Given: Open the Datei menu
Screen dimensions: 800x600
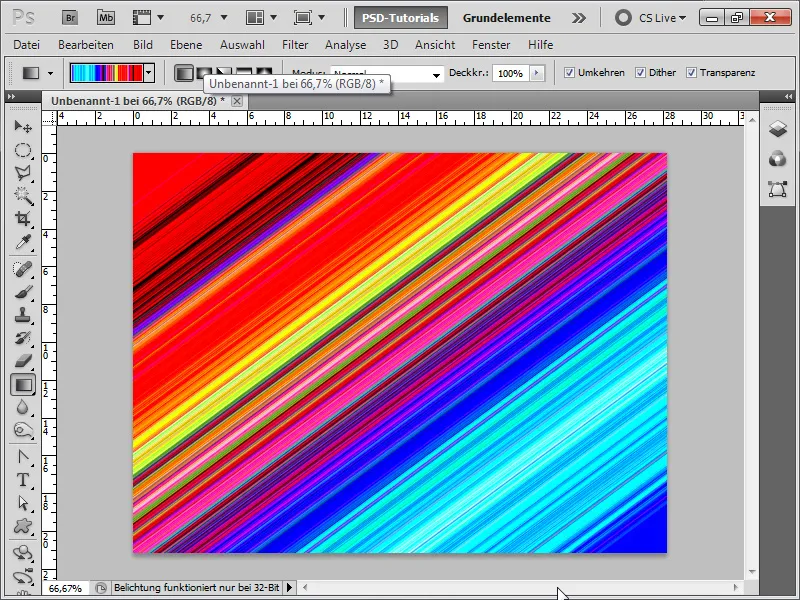Looking at the screenshot, I should click(x=27, y=45).
